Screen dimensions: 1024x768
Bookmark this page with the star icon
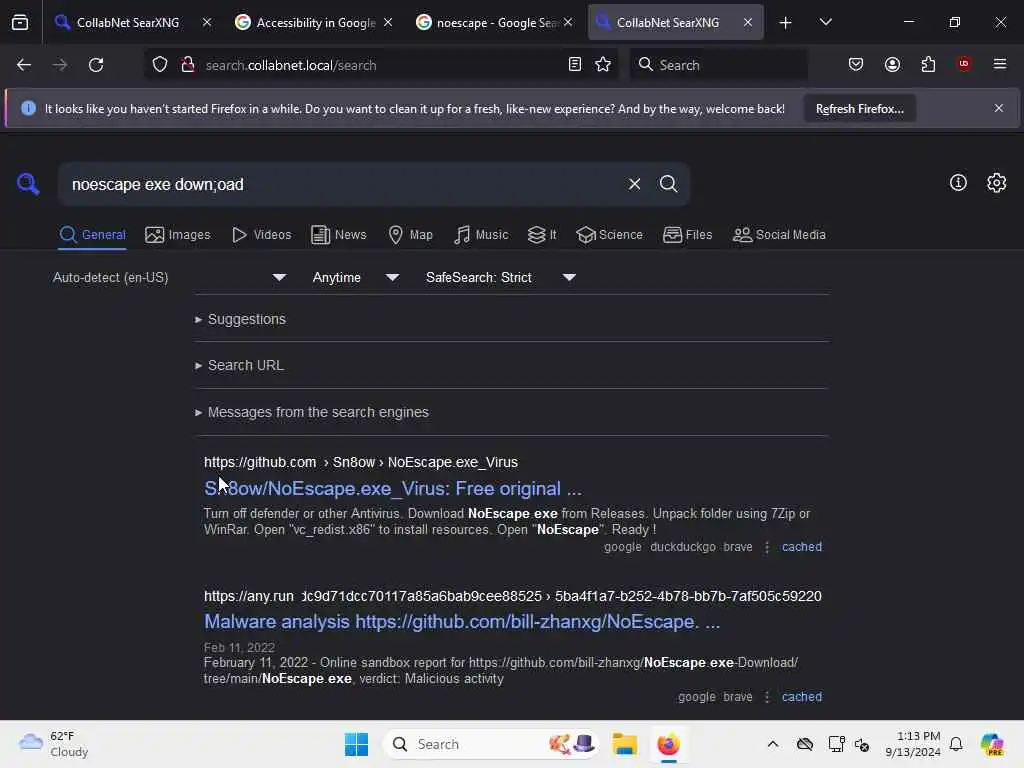[x=603, y=65]
